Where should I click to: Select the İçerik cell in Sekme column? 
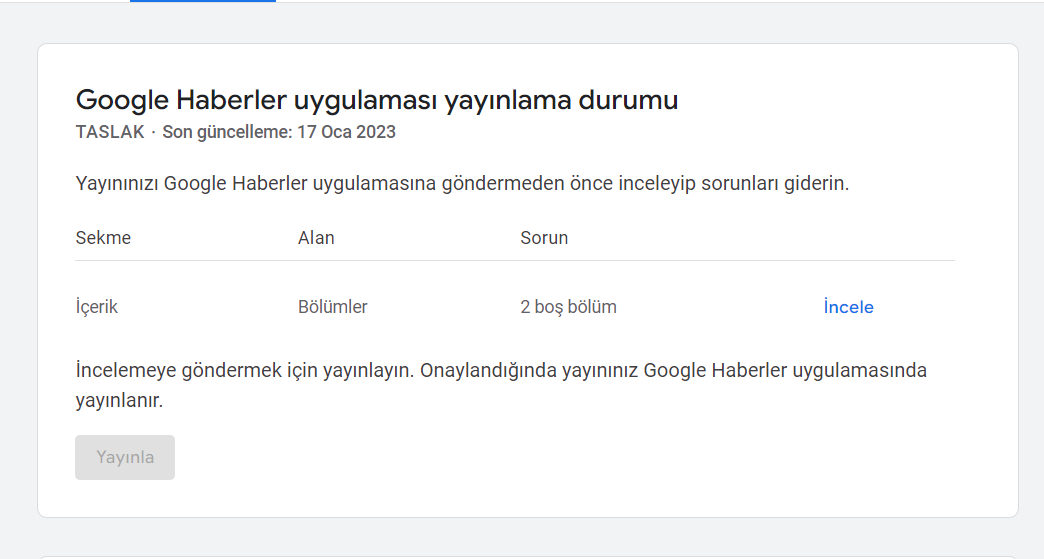[x=97, y=307]
